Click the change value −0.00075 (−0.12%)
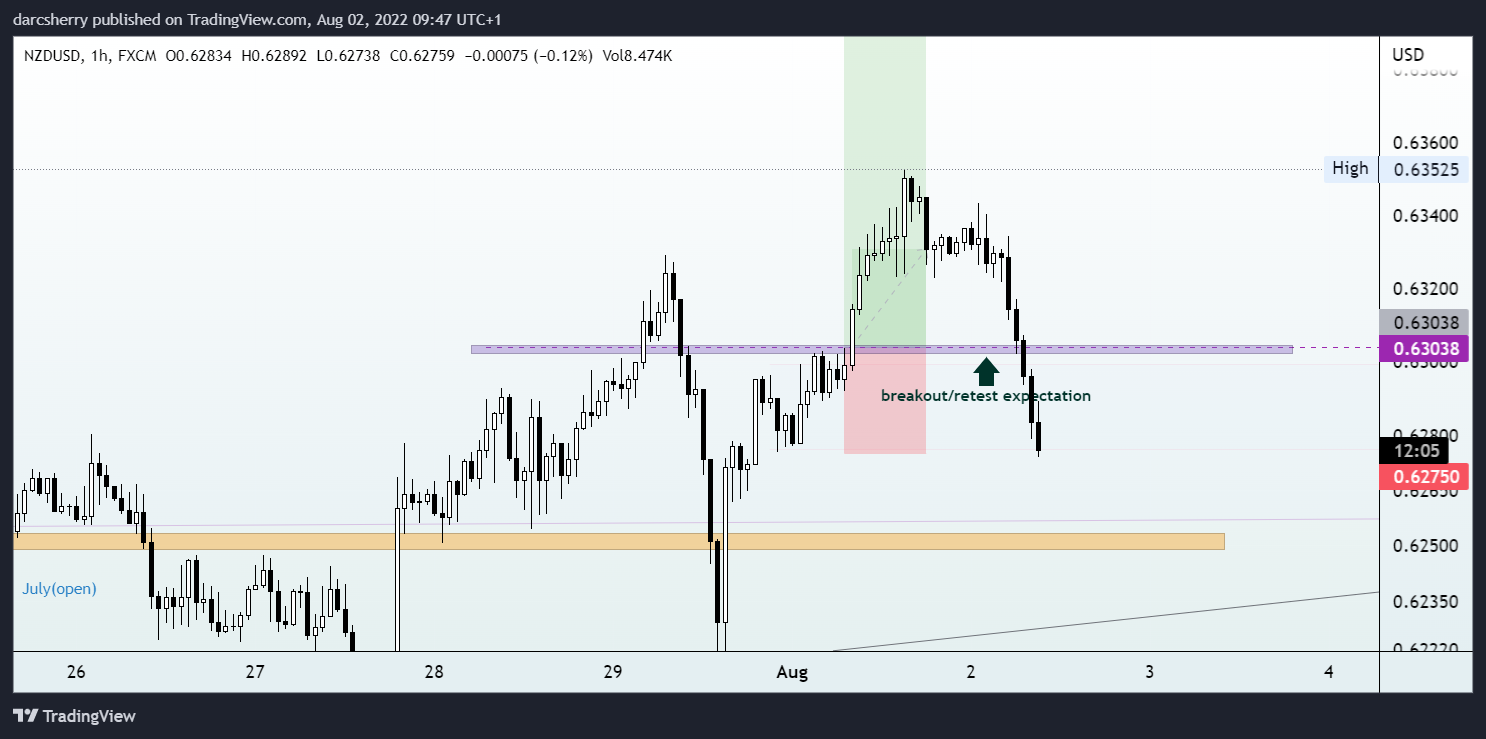This screenshot has width=1486, height=739. coord(528,56)
